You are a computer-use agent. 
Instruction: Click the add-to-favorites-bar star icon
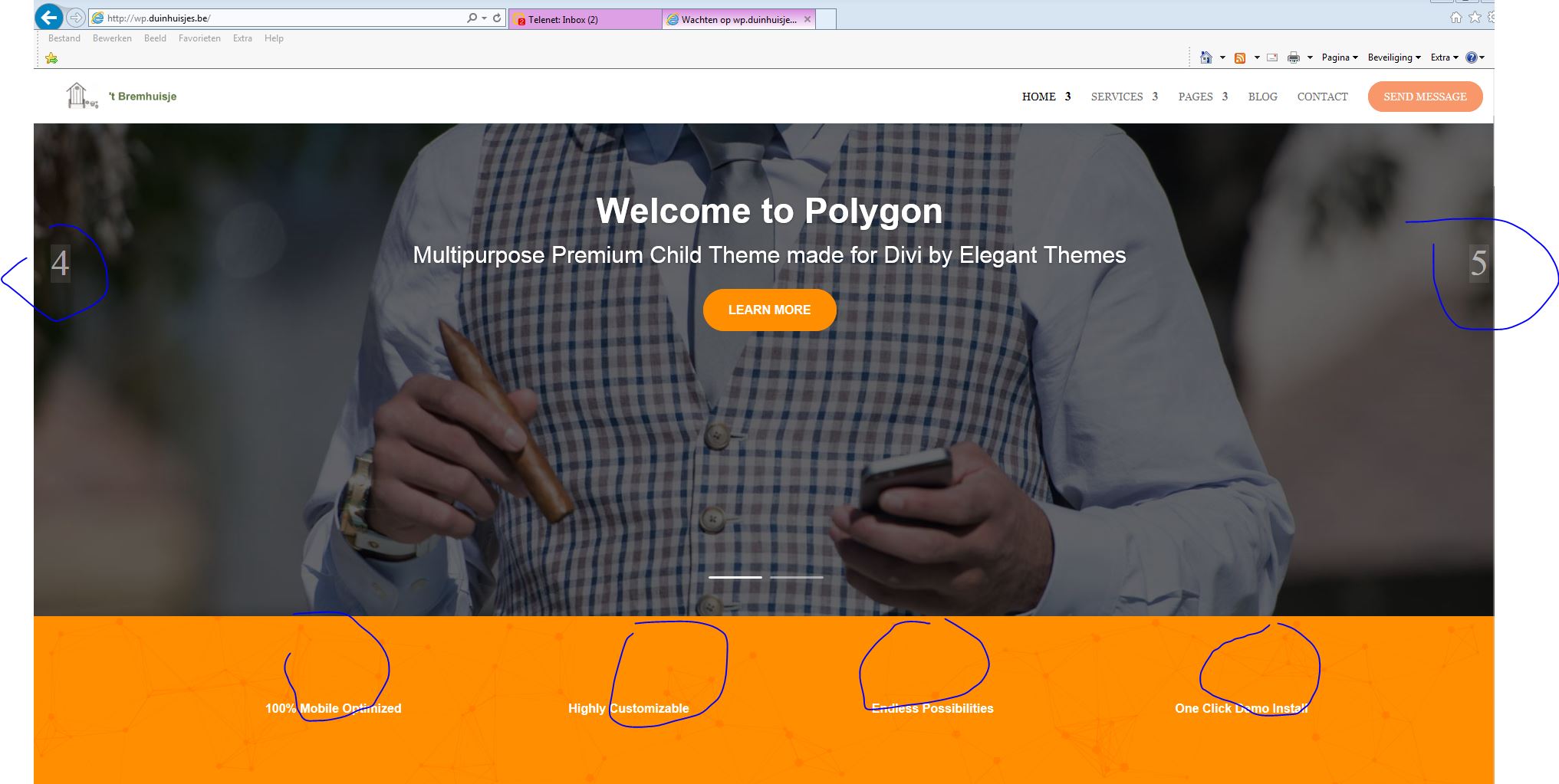point(51,57)
